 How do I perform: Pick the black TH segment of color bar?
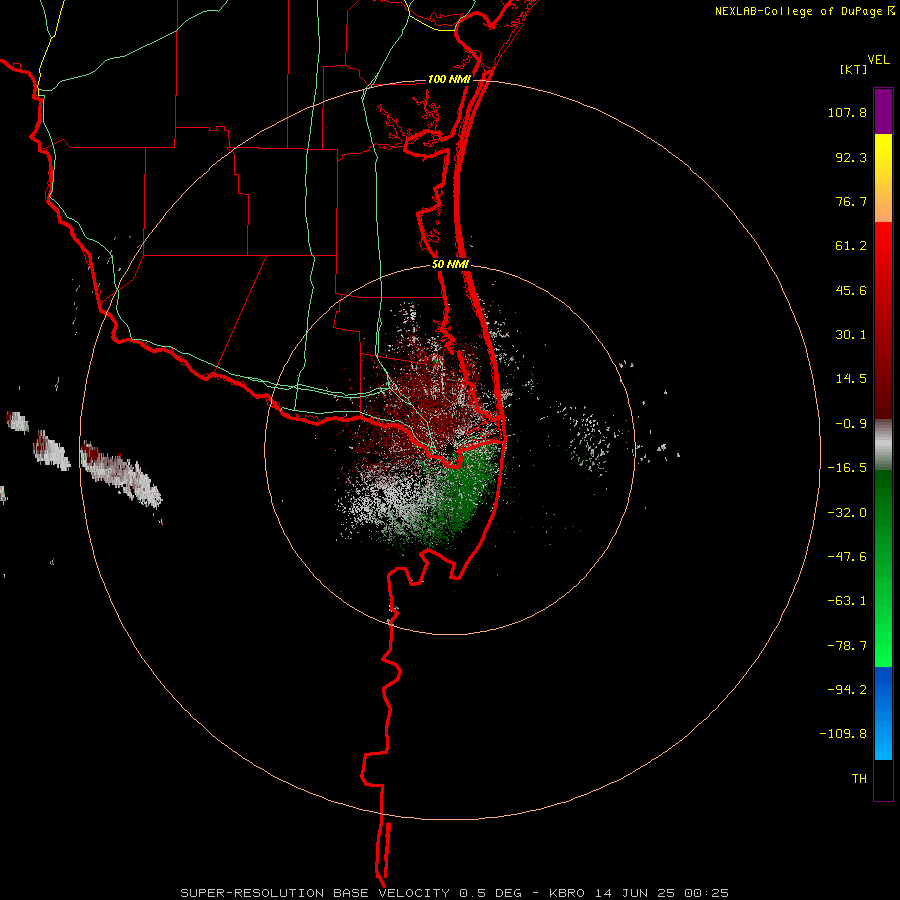(883, 779)
